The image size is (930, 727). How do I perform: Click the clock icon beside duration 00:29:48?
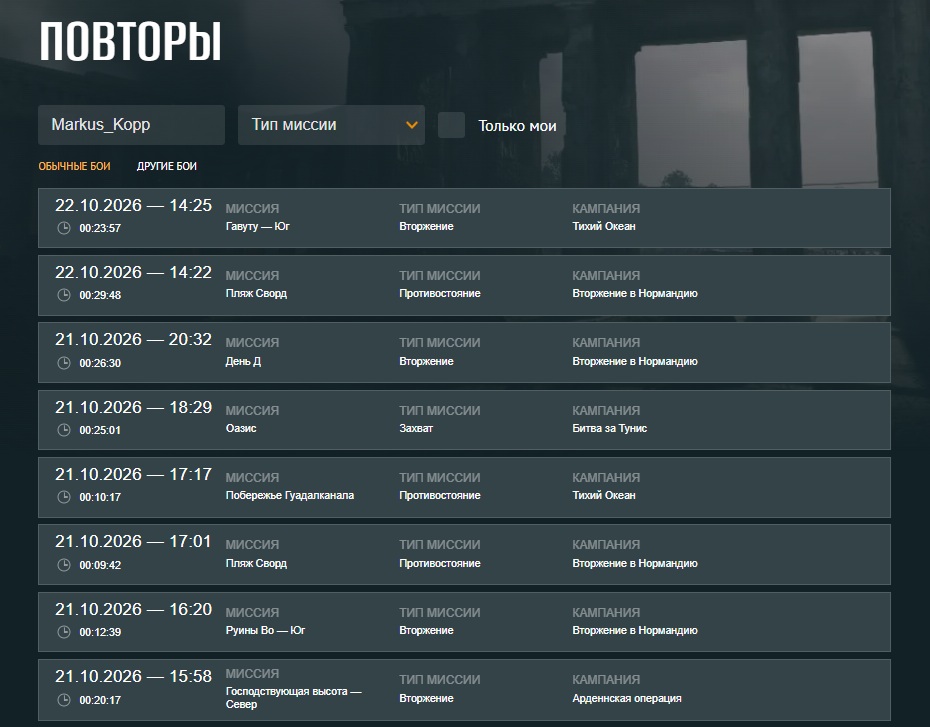pyautogui.click(x=63, y=295)
